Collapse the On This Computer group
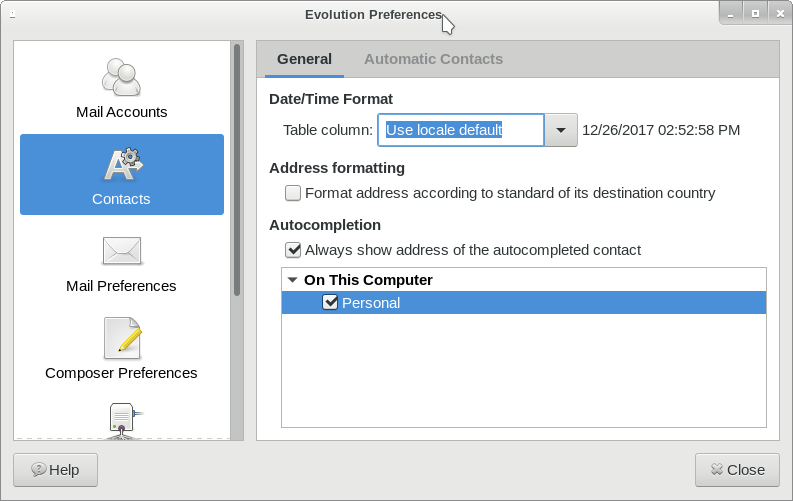Screen dimensions: 793x501 (291, 281)
